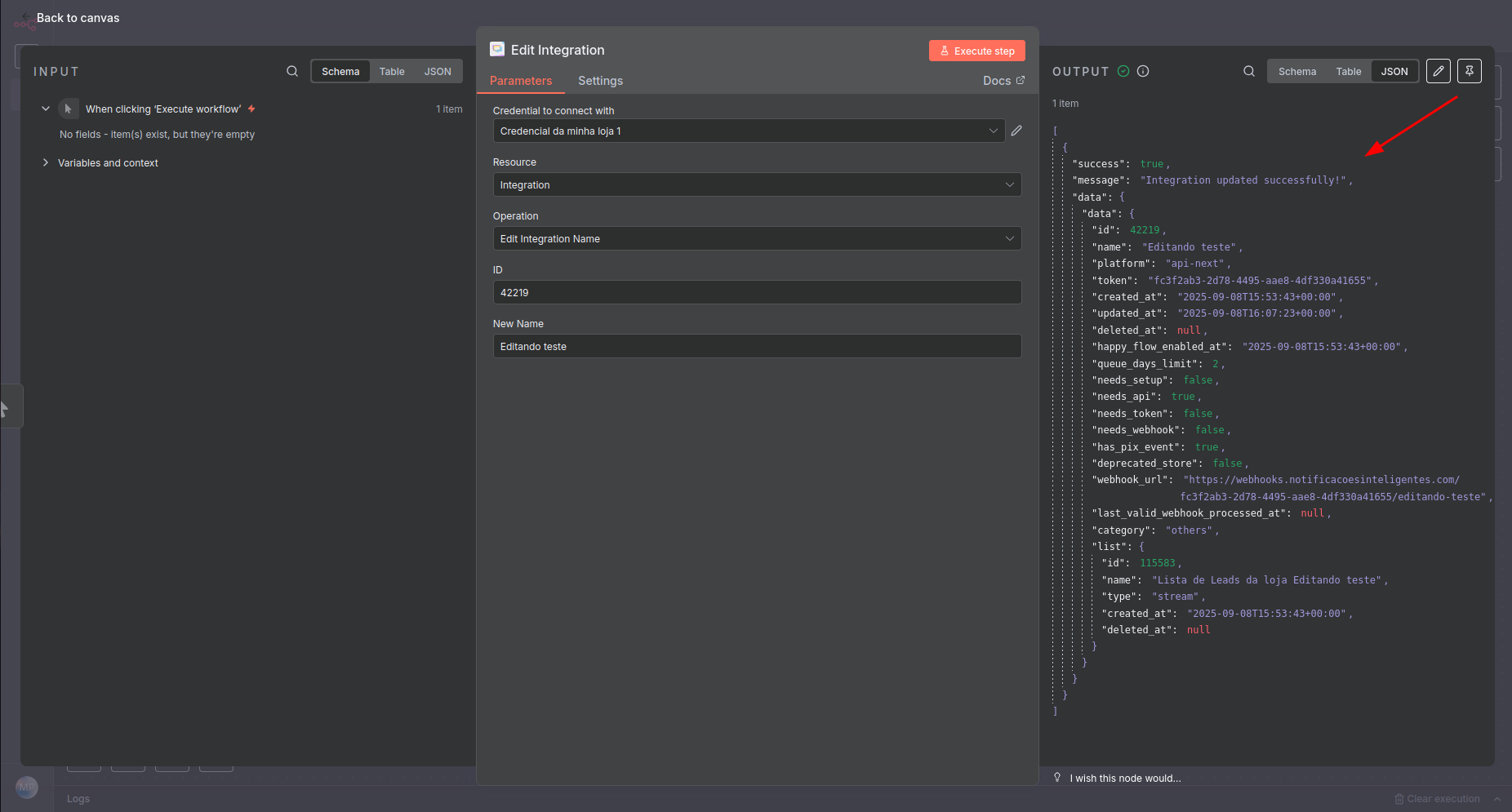Viewport: 1512px width, 812px height.
Task: Click the lightbulb feedback icon
Action: click(1057, 778)
